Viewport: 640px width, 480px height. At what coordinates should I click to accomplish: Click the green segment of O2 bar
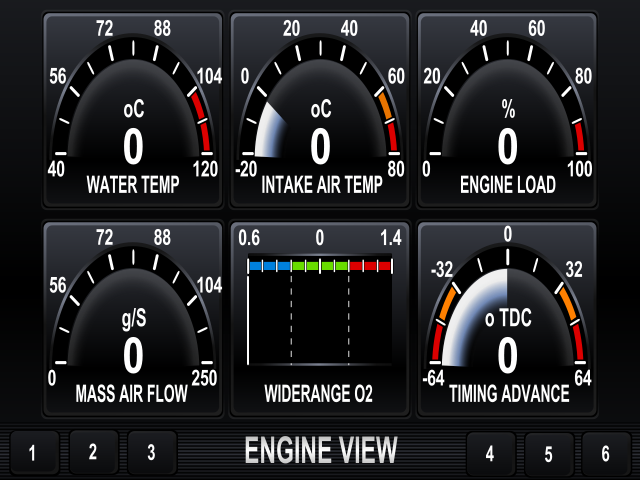(x=320, y=266)
